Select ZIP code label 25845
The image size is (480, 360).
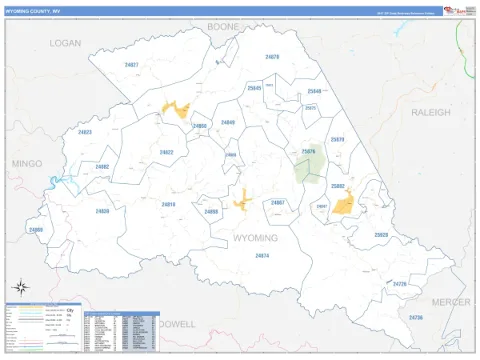click(x=254, y=88)
